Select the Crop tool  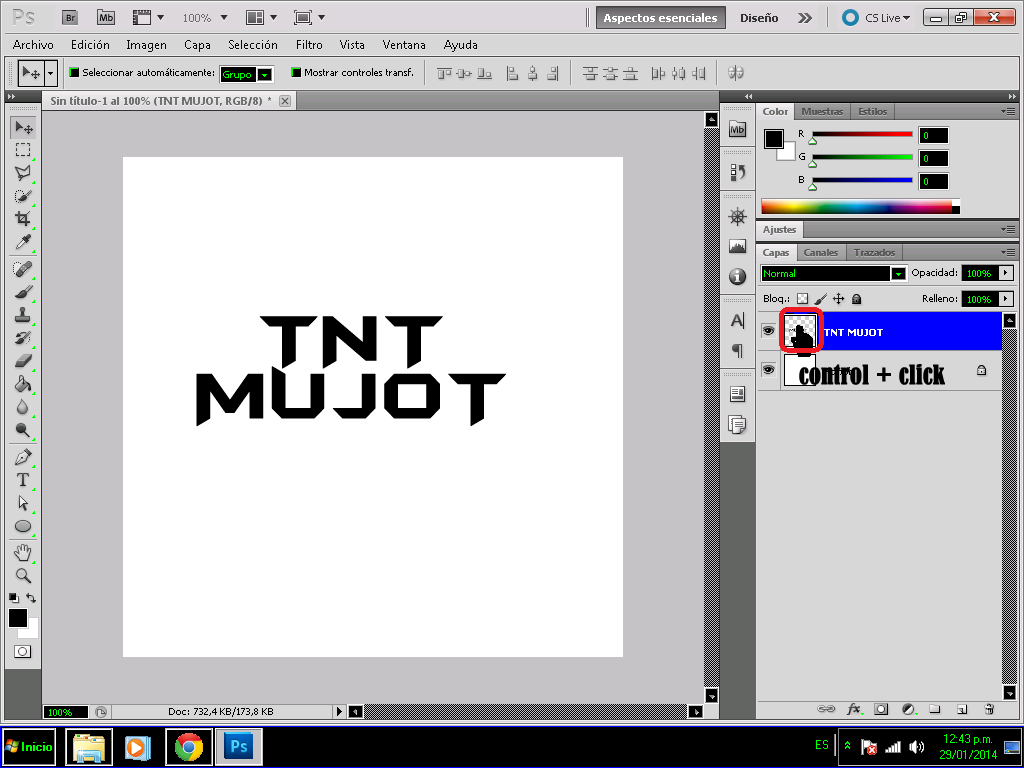pyautogui.click(x=22, y=218)
